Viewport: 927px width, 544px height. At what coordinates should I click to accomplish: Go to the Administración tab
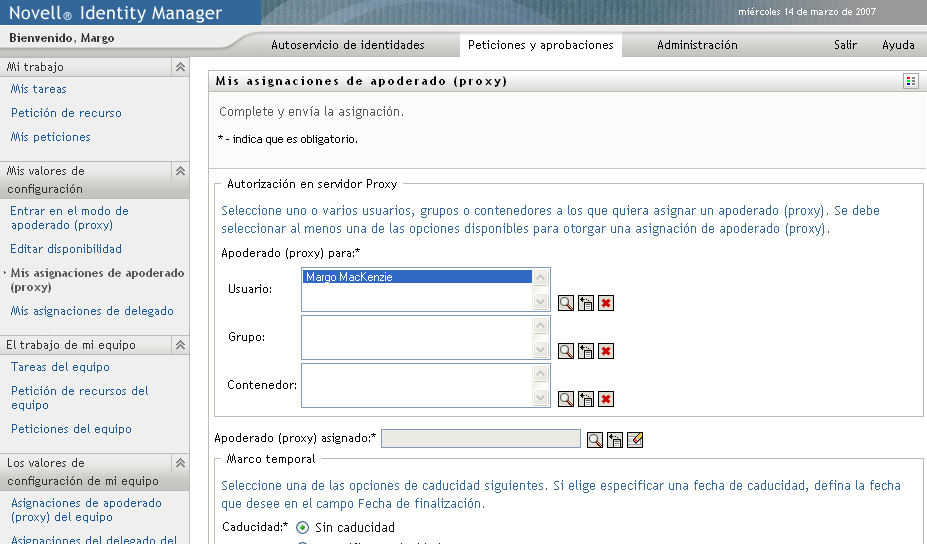(697, 45)
